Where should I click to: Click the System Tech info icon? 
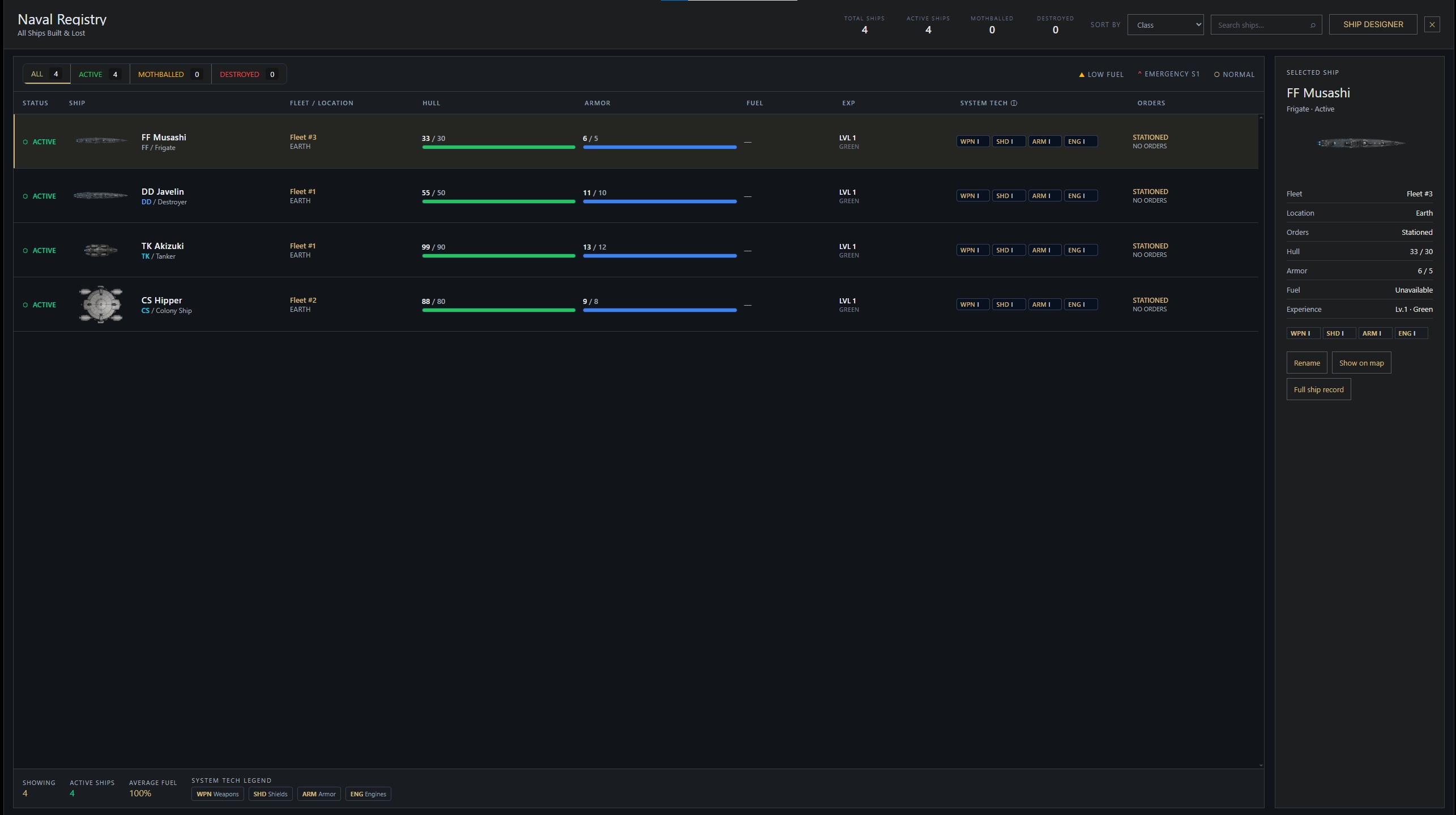point(1014,103)
